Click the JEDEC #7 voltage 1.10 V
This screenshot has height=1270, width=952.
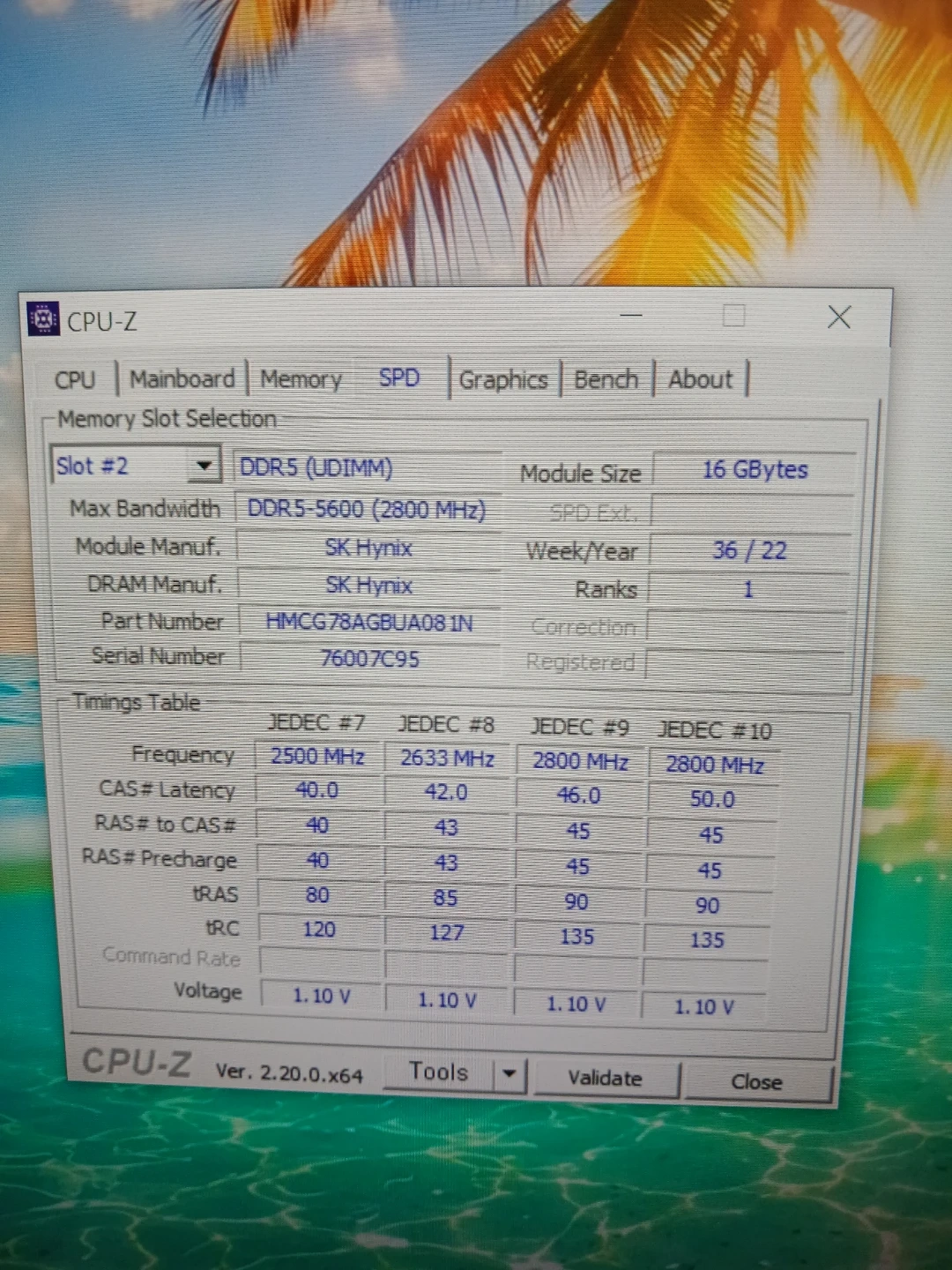pos(321,996)
